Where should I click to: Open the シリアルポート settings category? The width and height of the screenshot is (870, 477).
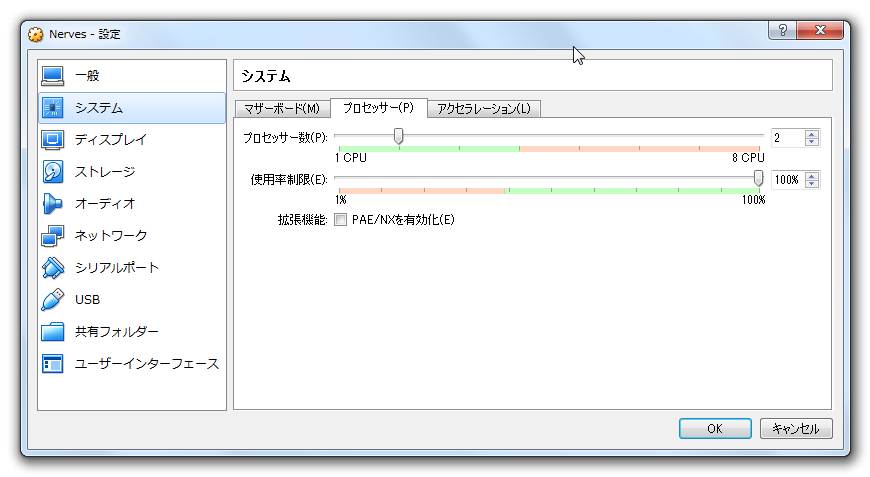(132, 268)
